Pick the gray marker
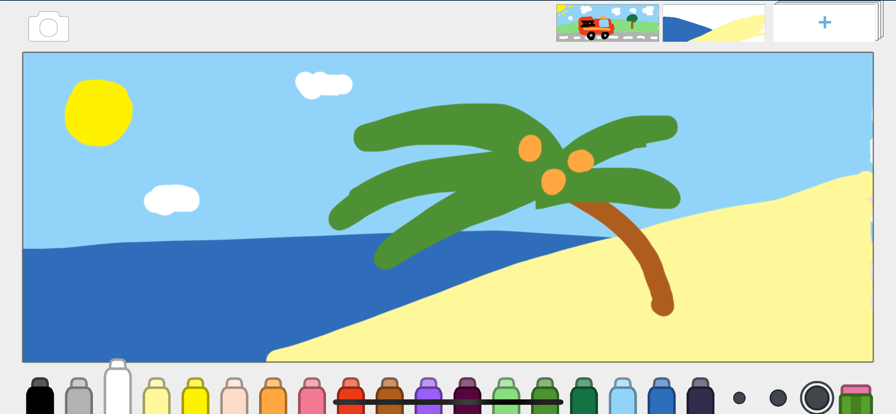This screenshot has width=896, height=414. pos(79,396)
